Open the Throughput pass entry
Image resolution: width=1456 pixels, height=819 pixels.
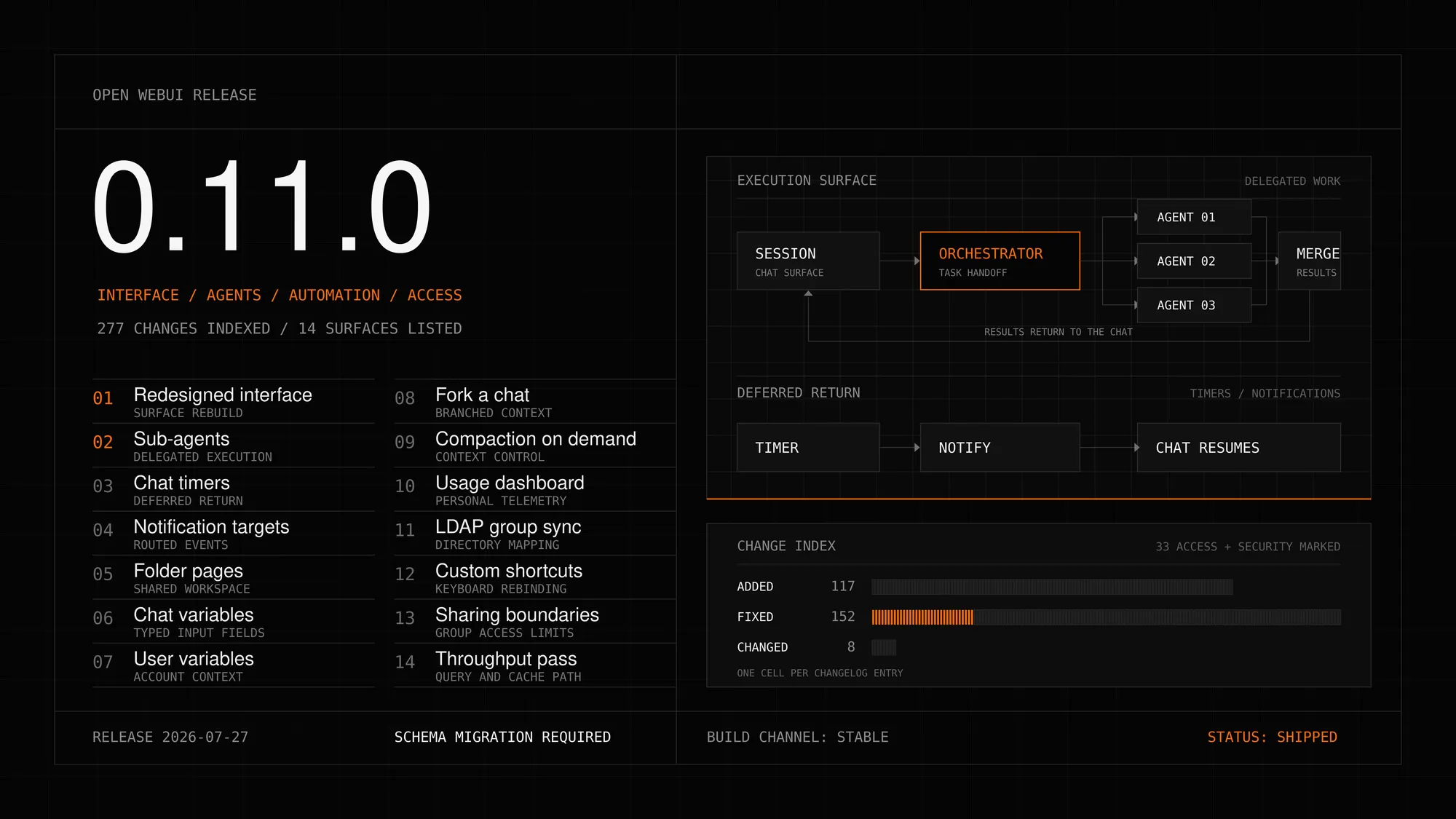(535, 665)
